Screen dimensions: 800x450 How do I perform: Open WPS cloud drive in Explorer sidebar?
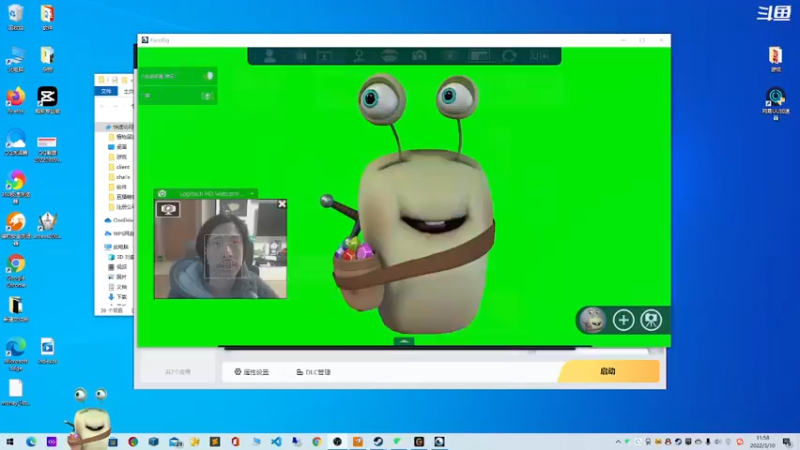[118, 233]
